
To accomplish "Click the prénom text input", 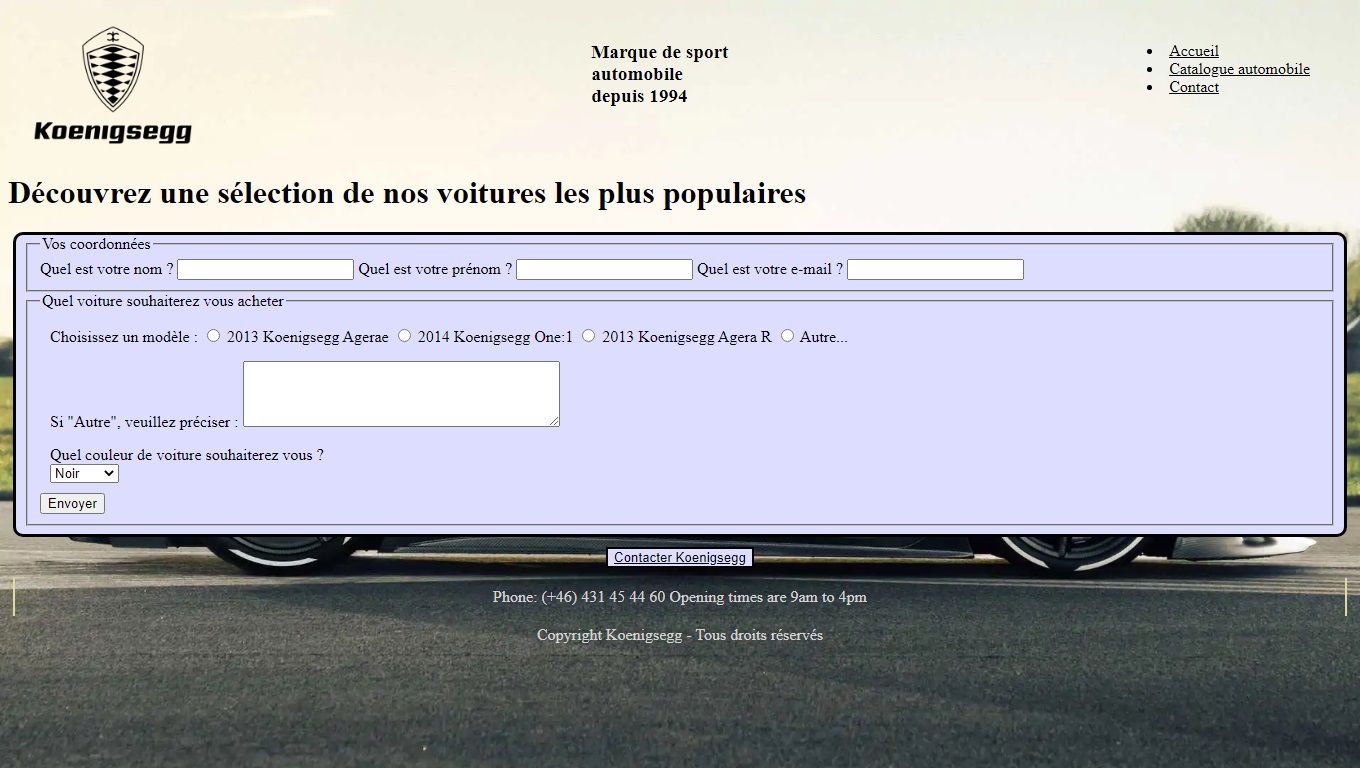I will pyautogui.click(x=604, y=269).
